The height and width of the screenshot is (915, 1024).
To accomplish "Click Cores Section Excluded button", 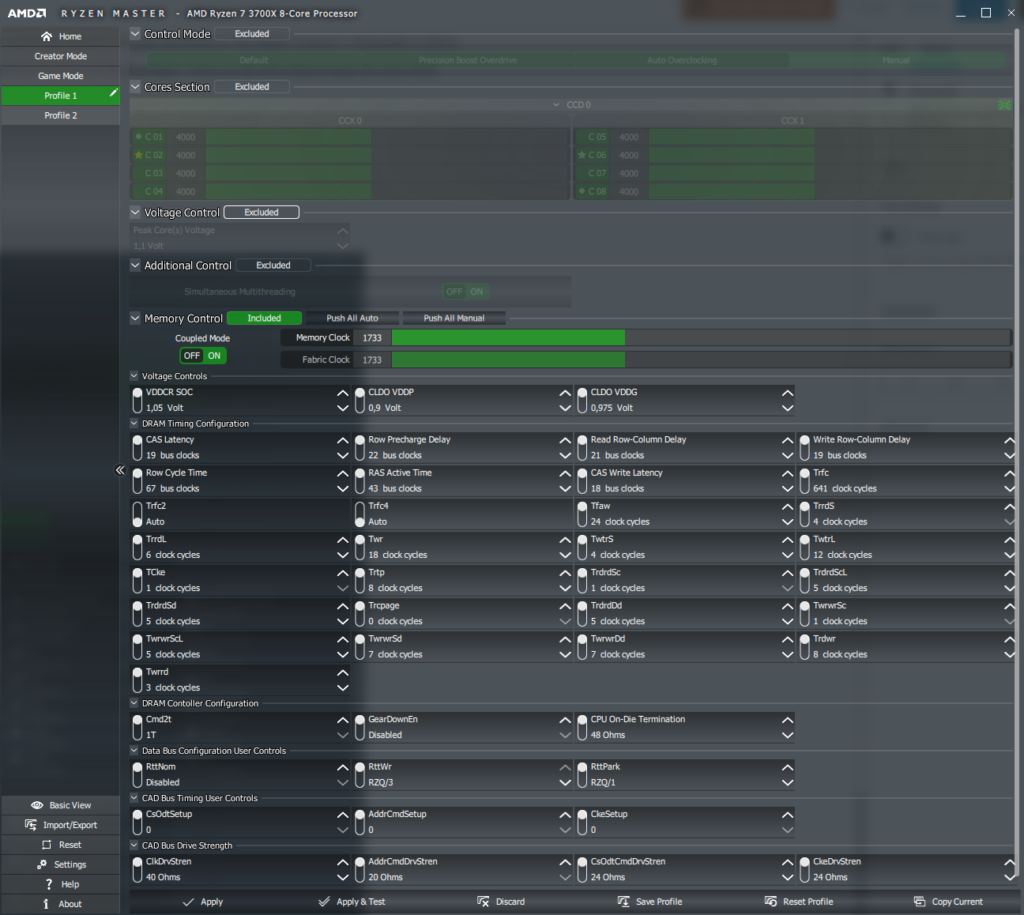I will coord(252,86).
